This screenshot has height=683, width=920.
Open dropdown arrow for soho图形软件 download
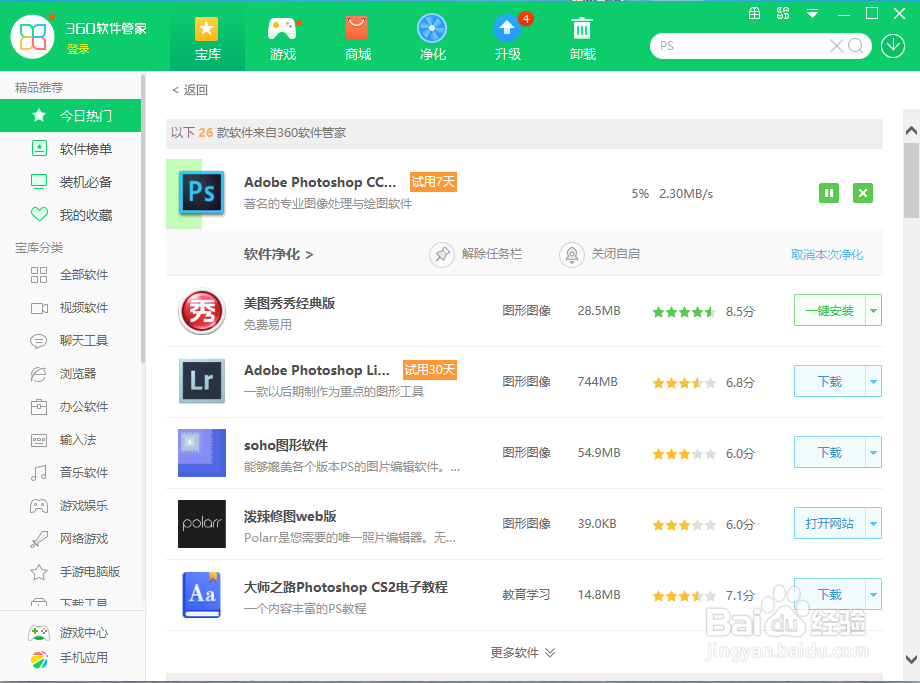coord(874,452)
